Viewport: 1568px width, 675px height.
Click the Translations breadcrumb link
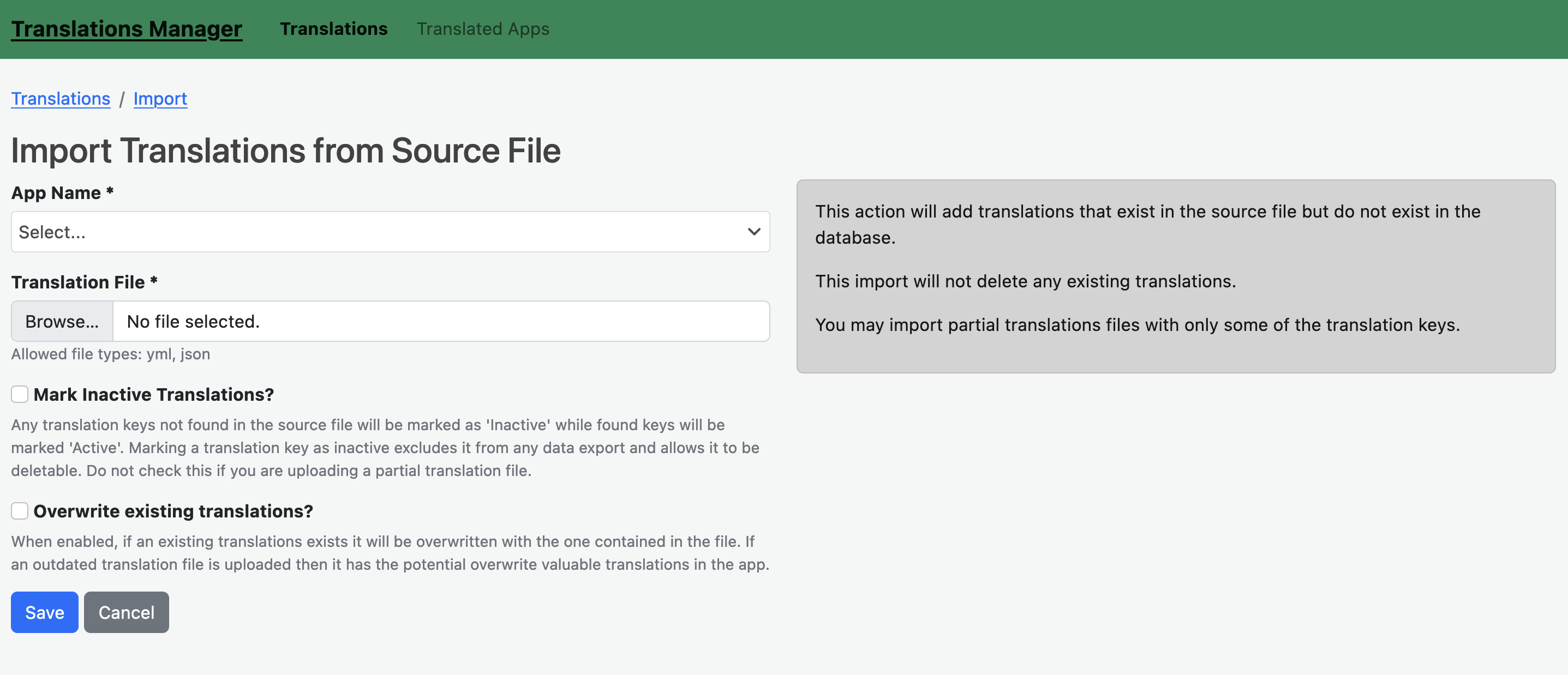coord(61,99)
